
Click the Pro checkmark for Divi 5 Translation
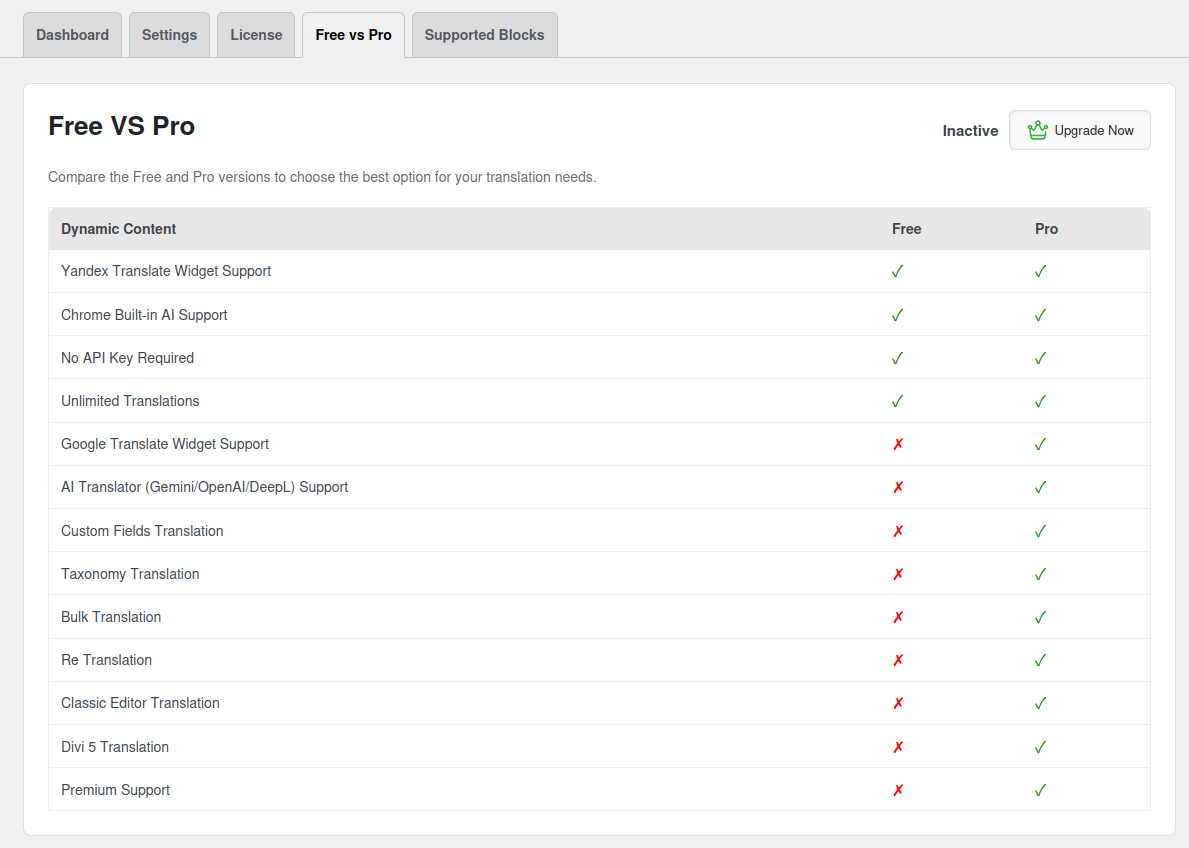pyautogui.click(x=1040, y=747)
